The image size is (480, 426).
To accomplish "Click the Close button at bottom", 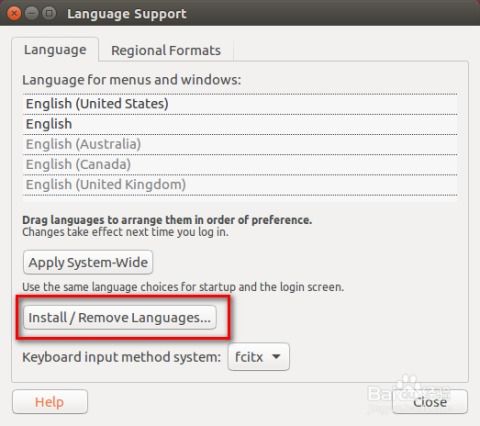I will click(x=430, y=402).
